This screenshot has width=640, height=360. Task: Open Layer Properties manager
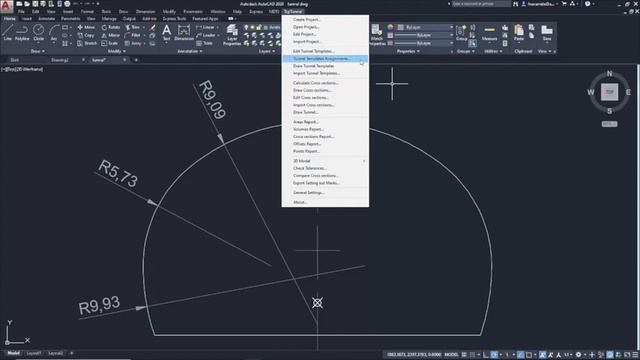click(232, 34)
